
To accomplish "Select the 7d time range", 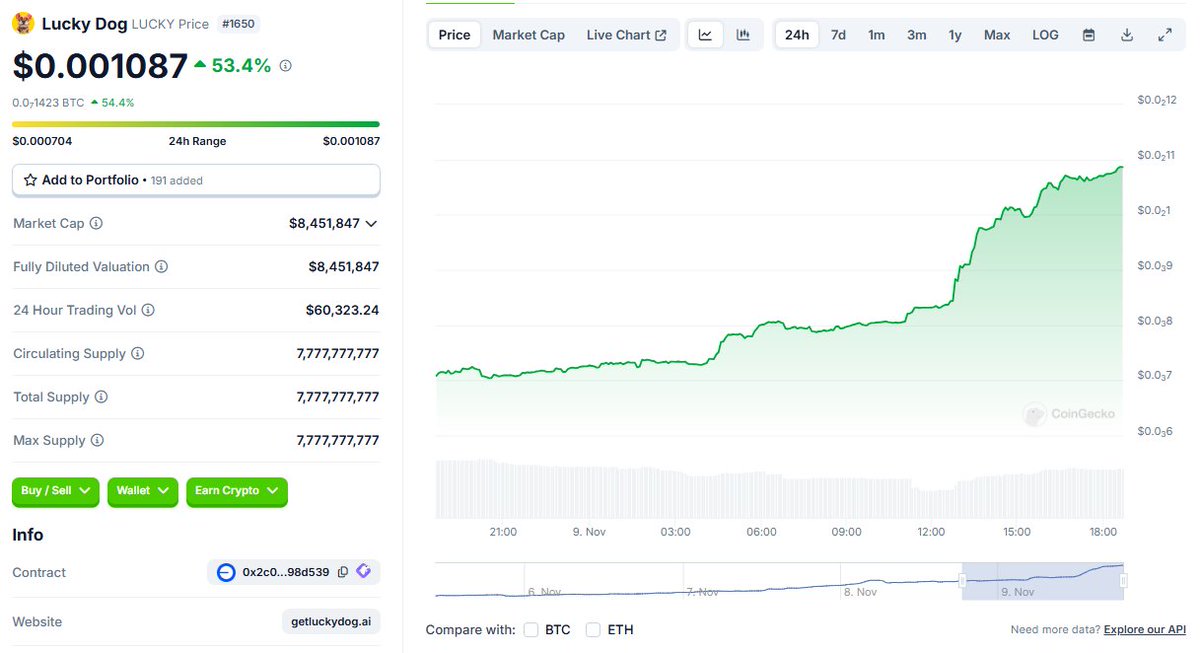I will tap(838, 35).
